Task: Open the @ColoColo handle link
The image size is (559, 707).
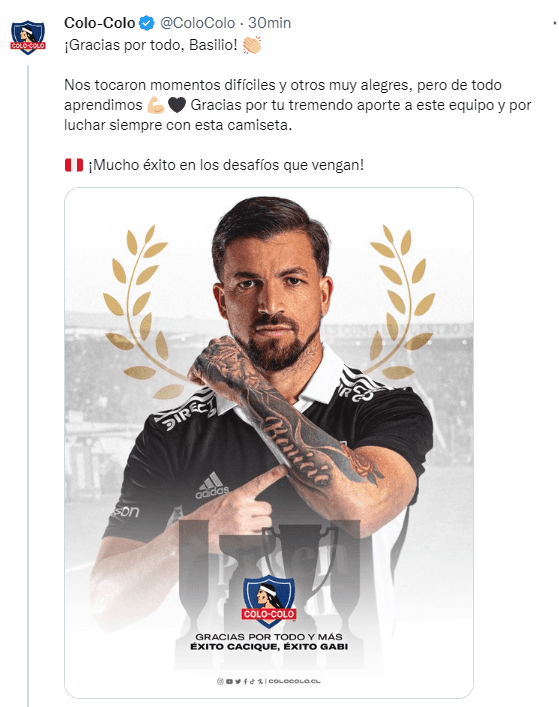Action: (197, 23)
